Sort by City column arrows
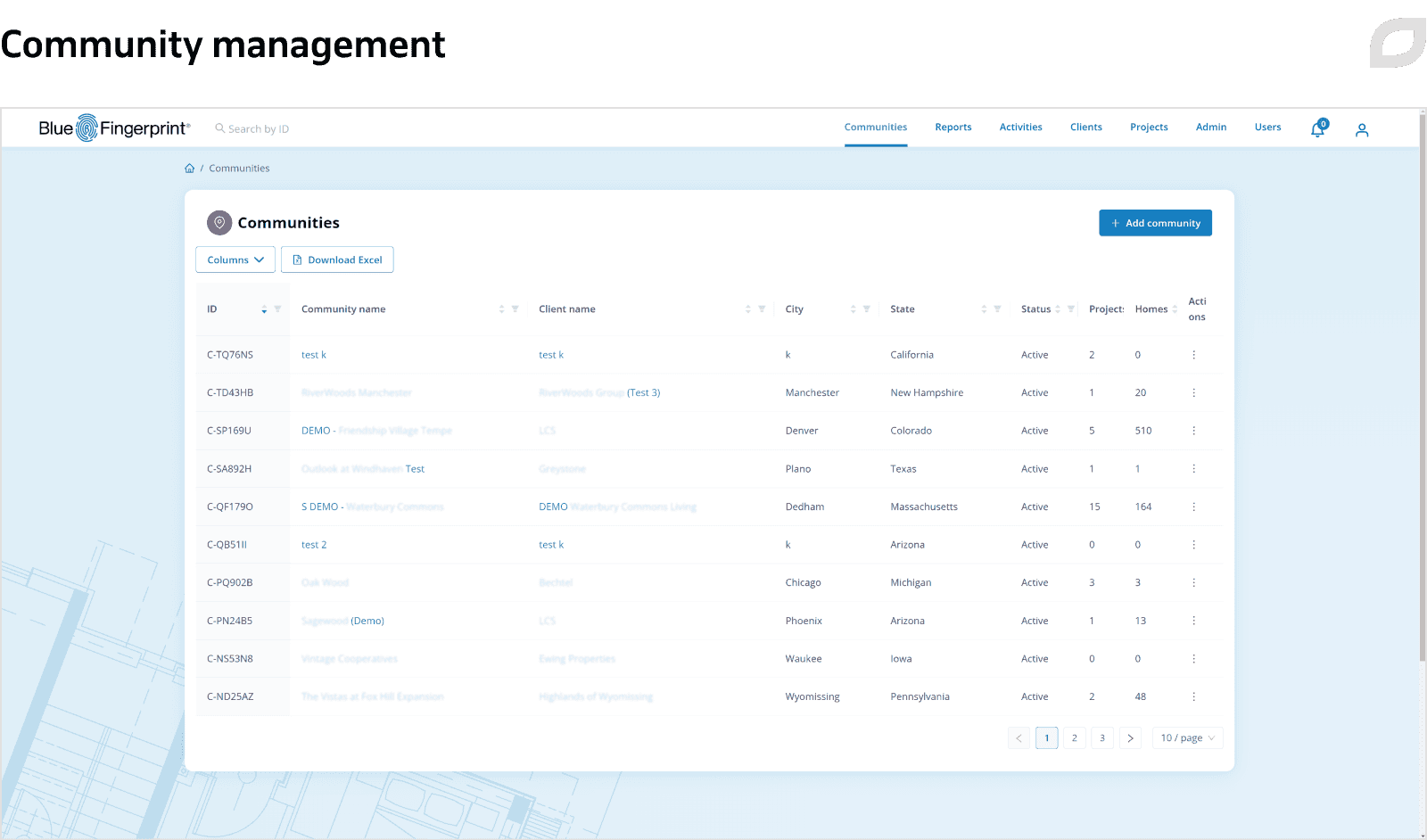Image resolution: width=1427 pixels, height=840 pixels. coord(853,309)
